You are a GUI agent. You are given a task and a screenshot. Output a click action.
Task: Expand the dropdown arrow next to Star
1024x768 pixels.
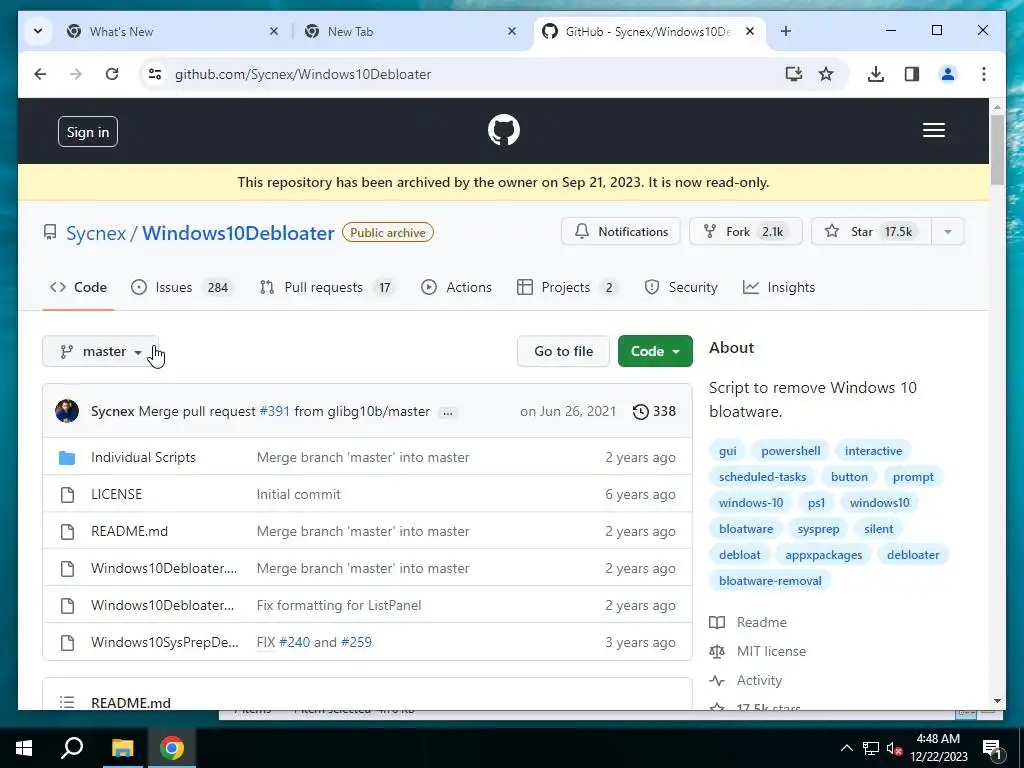(948, 231)
